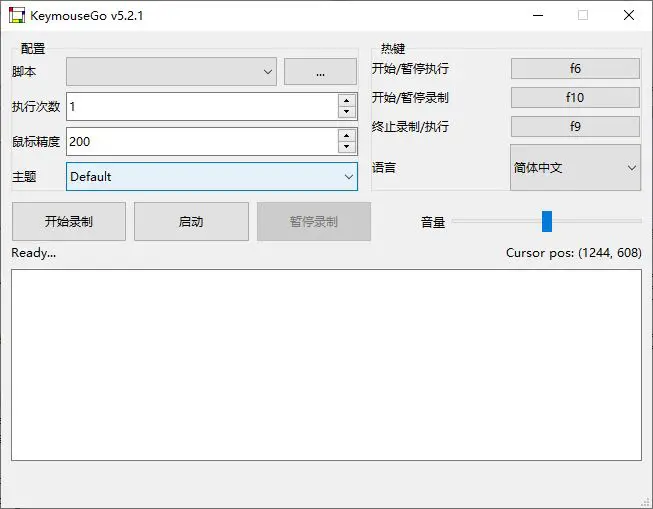Increase 执行次数 with the up arrow
Screen dimensions: 653x509
point(346,101)
